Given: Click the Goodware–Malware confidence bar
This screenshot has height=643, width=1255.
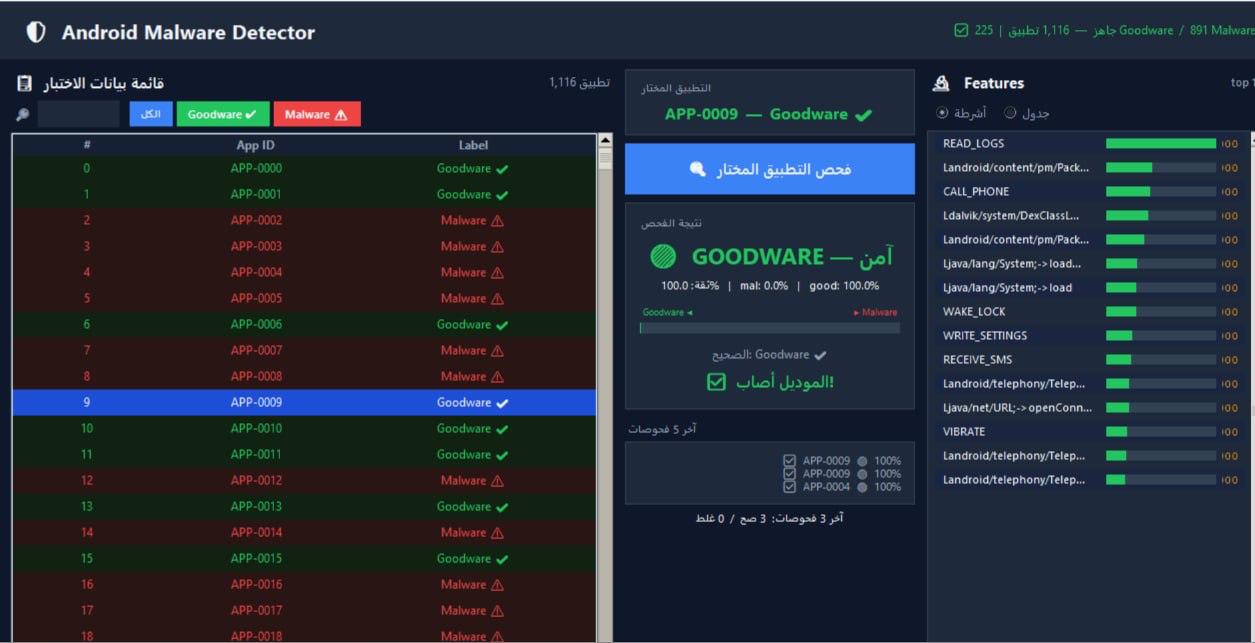Looking at the screenshot, I should pyautogui.click(x=770, y=327).
